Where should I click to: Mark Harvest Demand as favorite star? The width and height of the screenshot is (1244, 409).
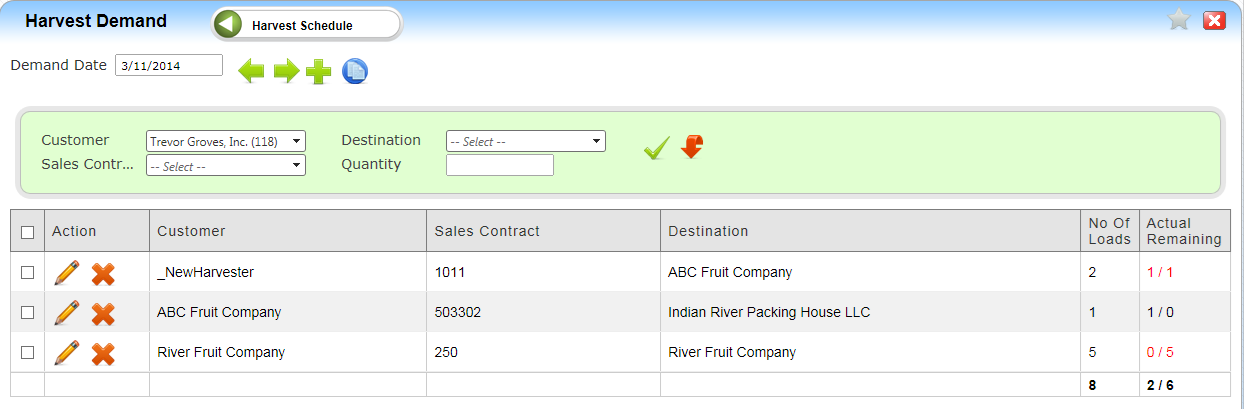click(x=1180, y=20)
